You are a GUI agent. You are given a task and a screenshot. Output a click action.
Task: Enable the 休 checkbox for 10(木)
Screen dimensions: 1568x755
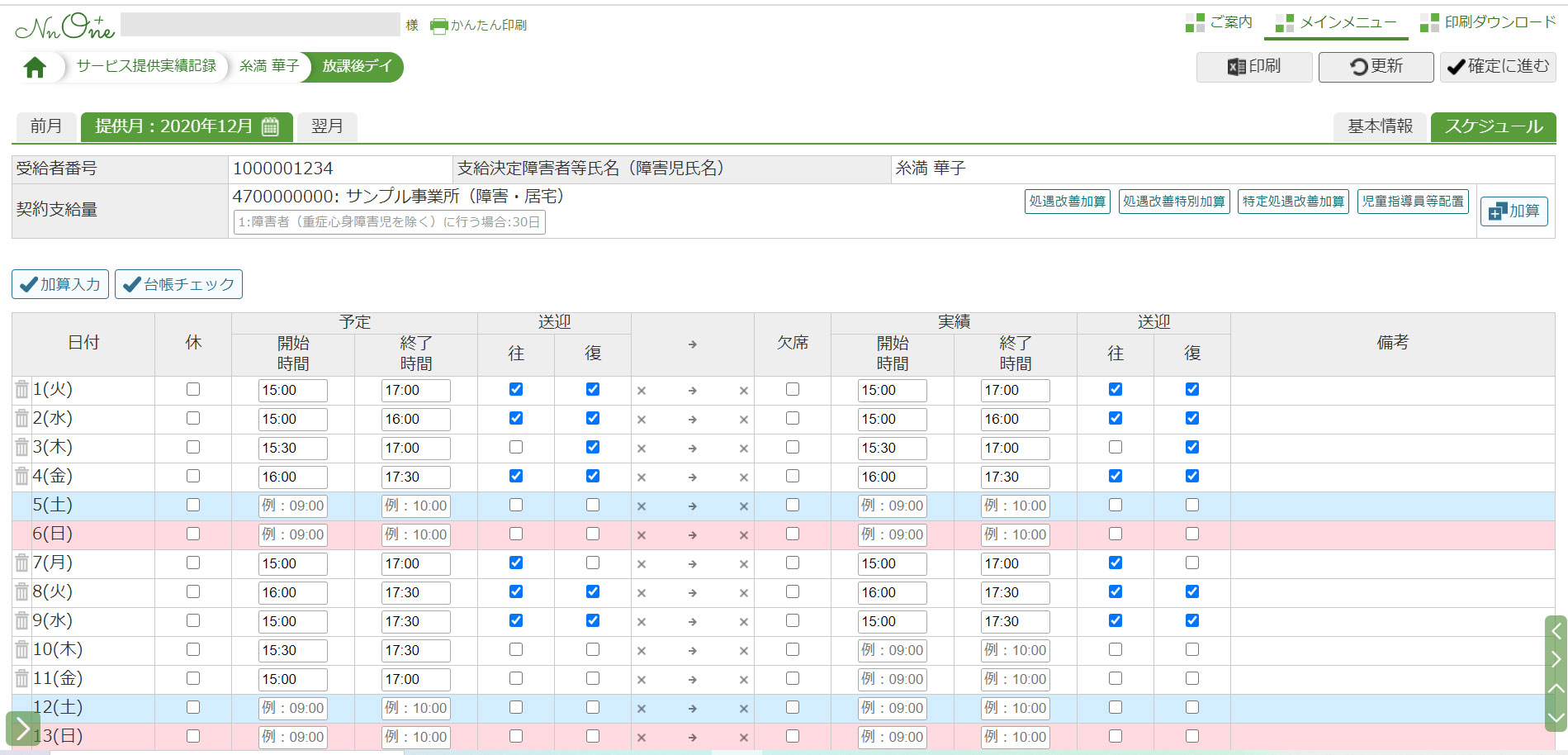point(193,650)
